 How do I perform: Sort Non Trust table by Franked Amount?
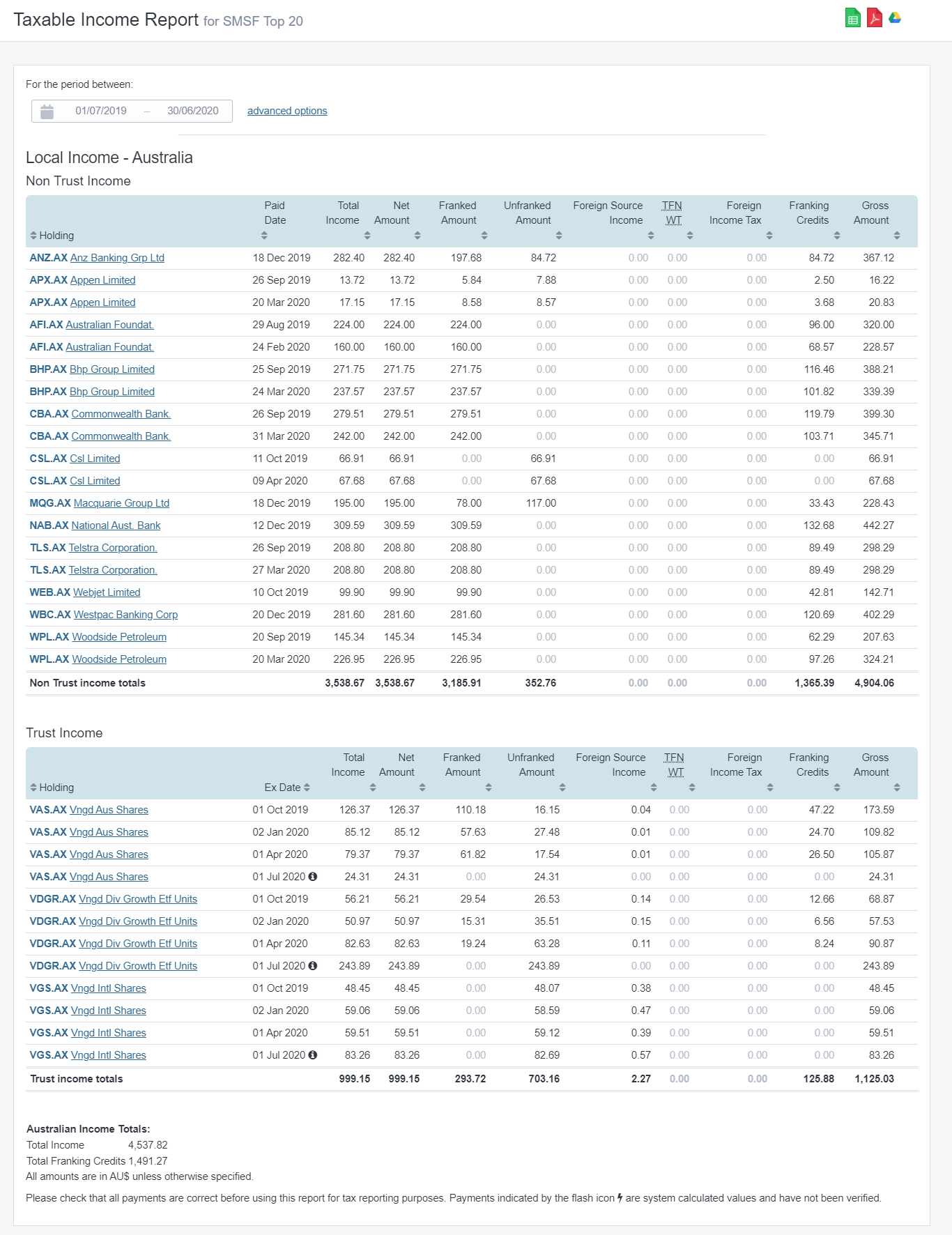click(484, 236)
